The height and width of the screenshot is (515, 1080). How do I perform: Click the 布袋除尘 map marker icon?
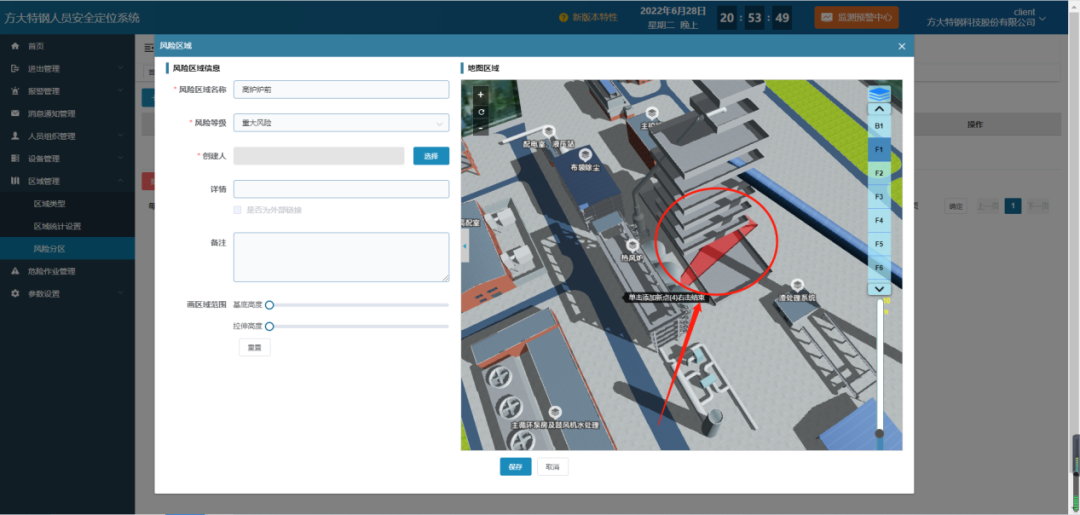pos(585,154)
